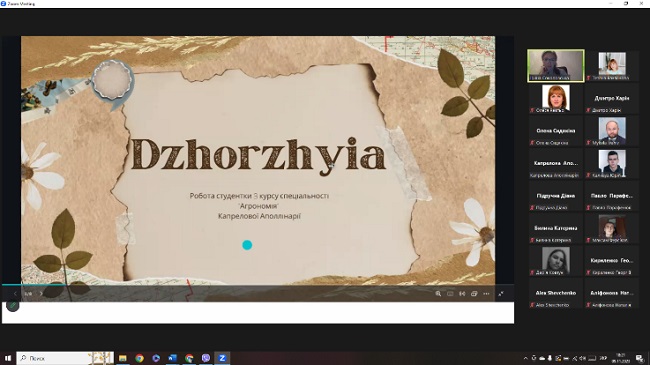Open the taskbar clock and date

tap(621, 358)
